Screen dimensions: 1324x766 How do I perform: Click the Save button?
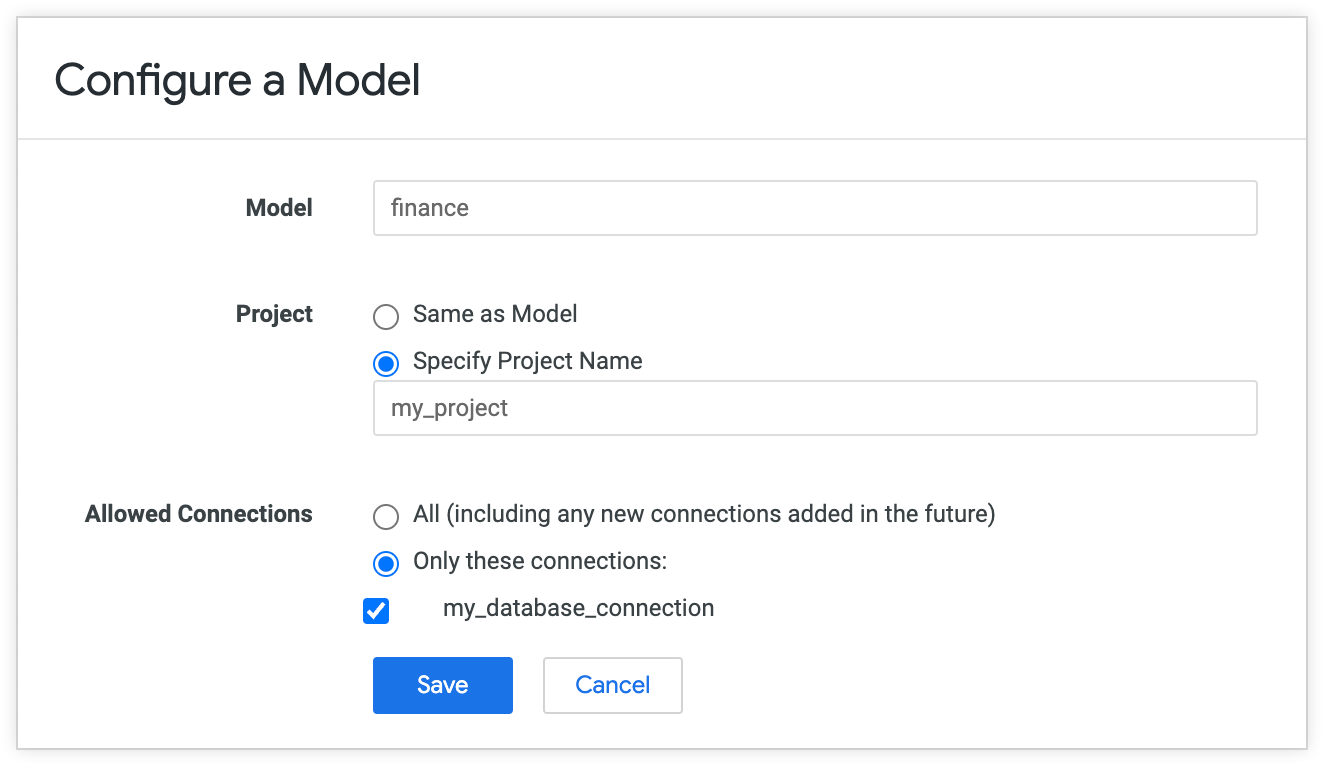click(442, 685)
